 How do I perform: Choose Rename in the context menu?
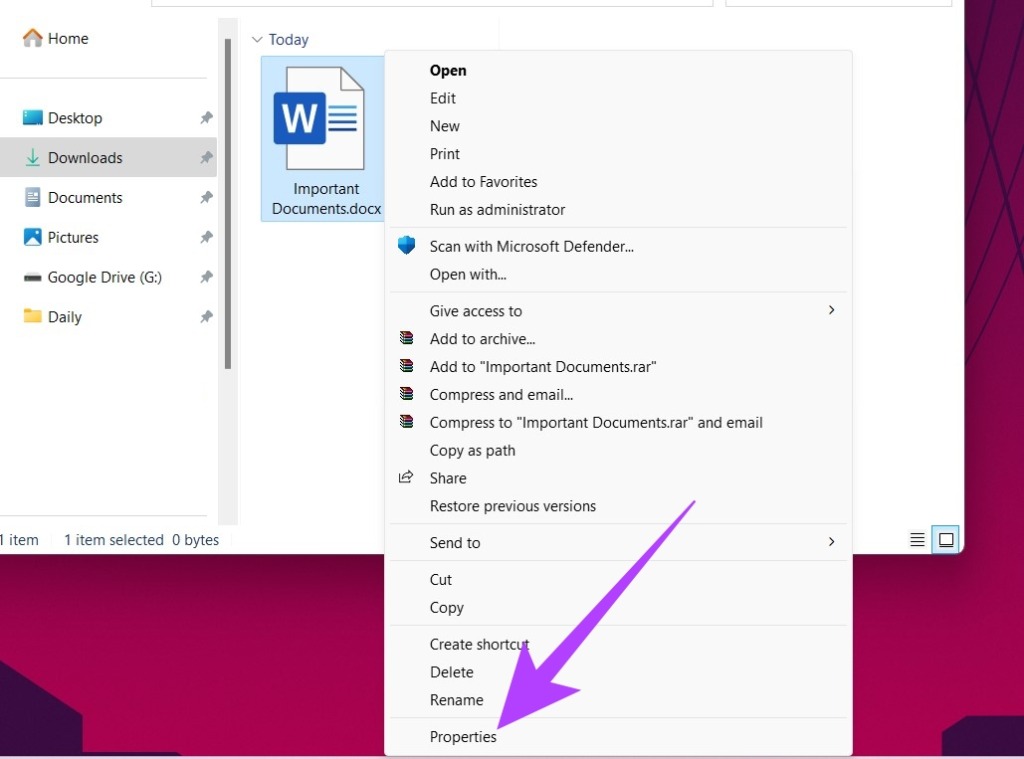point(456,700)
